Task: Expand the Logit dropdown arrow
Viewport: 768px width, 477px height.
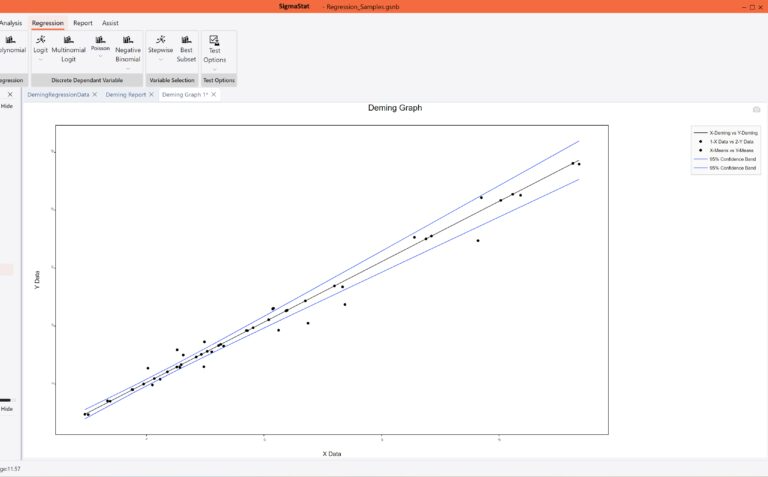Action: coord(41,59)
